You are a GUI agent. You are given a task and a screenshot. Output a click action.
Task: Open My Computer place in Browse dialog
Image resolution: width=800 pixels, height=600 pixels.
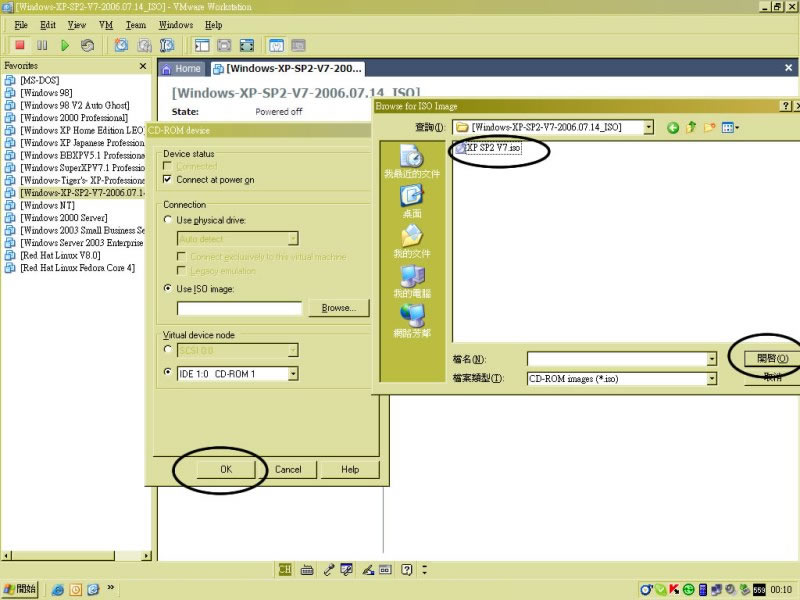[x=412, y=281]
